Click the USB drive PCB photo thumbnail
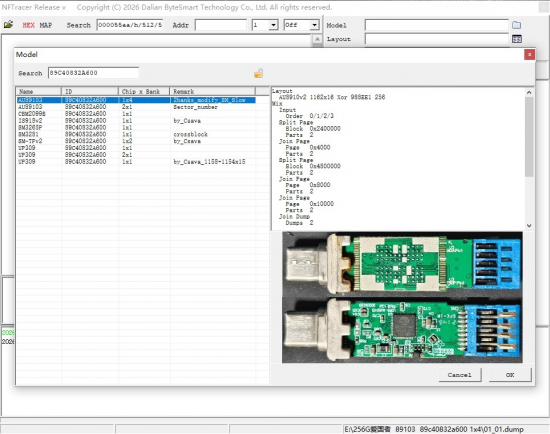 point(402,297)
